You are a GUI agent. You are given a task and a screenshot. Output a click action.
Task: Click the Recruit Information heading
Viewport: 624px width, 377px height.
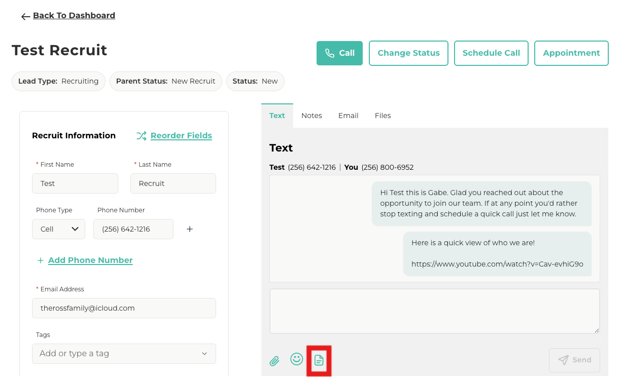point(74,136)
